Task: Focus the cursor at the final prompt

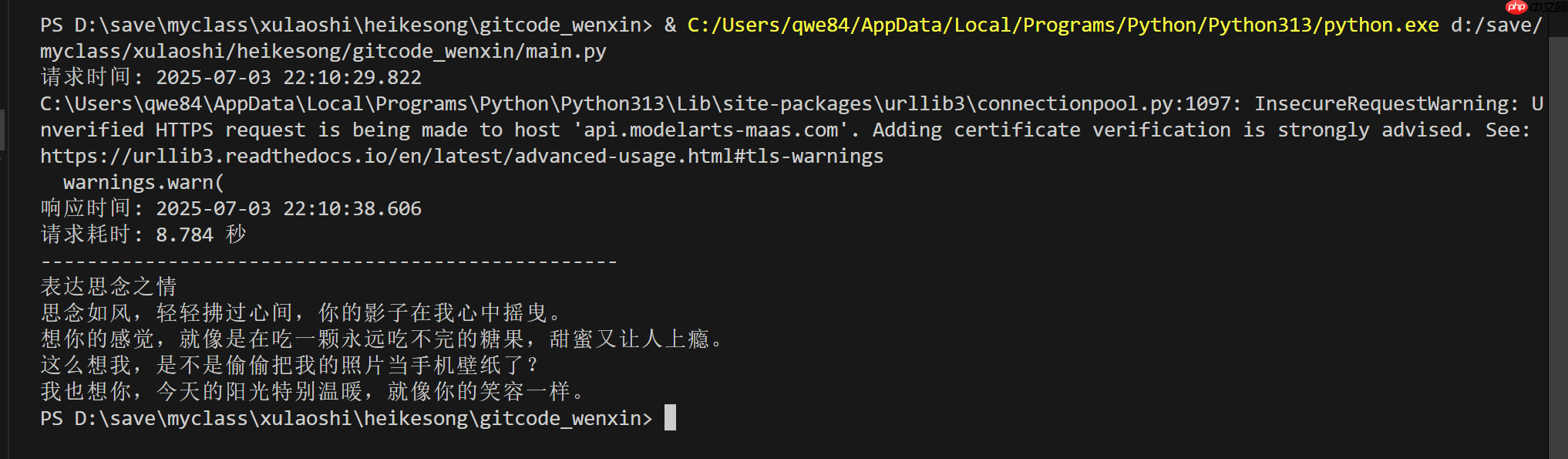Action: pos(670,418)
